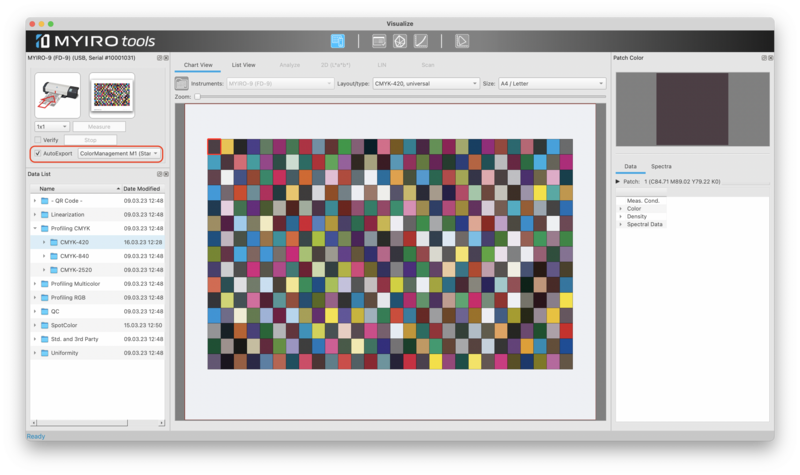Undock the Data List panel
Screen dimensions: 800x475
pyautogui.click(x=159, y=174)
